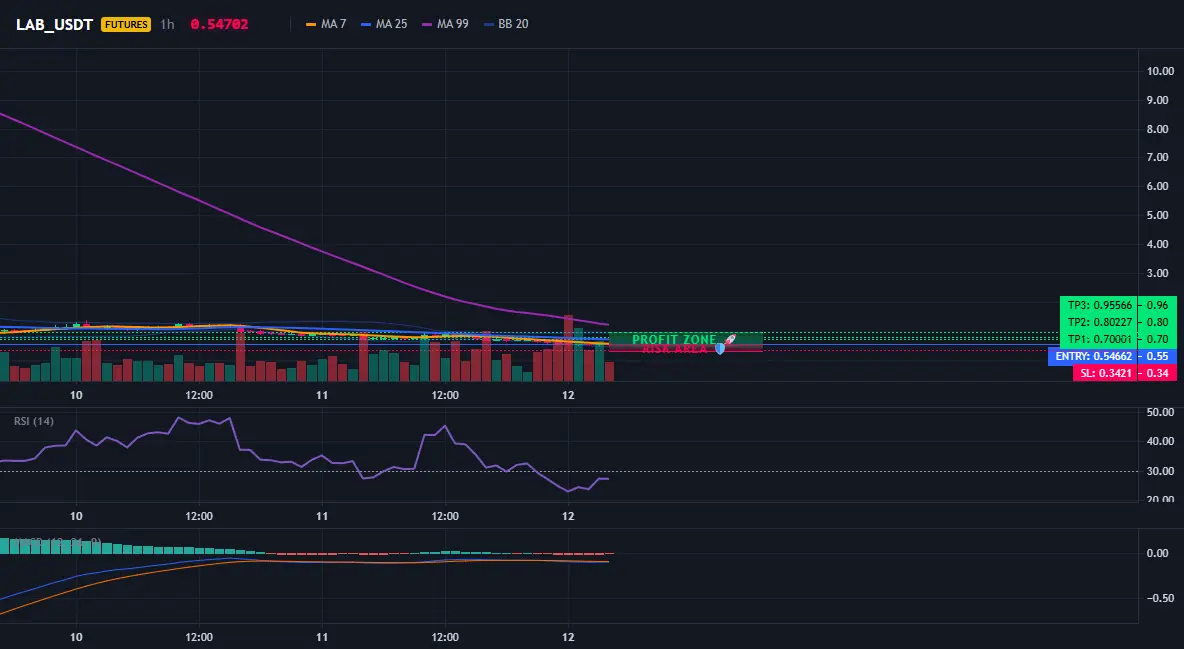
Task: Click the 10.00 price axis value
Action: (1160, 71)
